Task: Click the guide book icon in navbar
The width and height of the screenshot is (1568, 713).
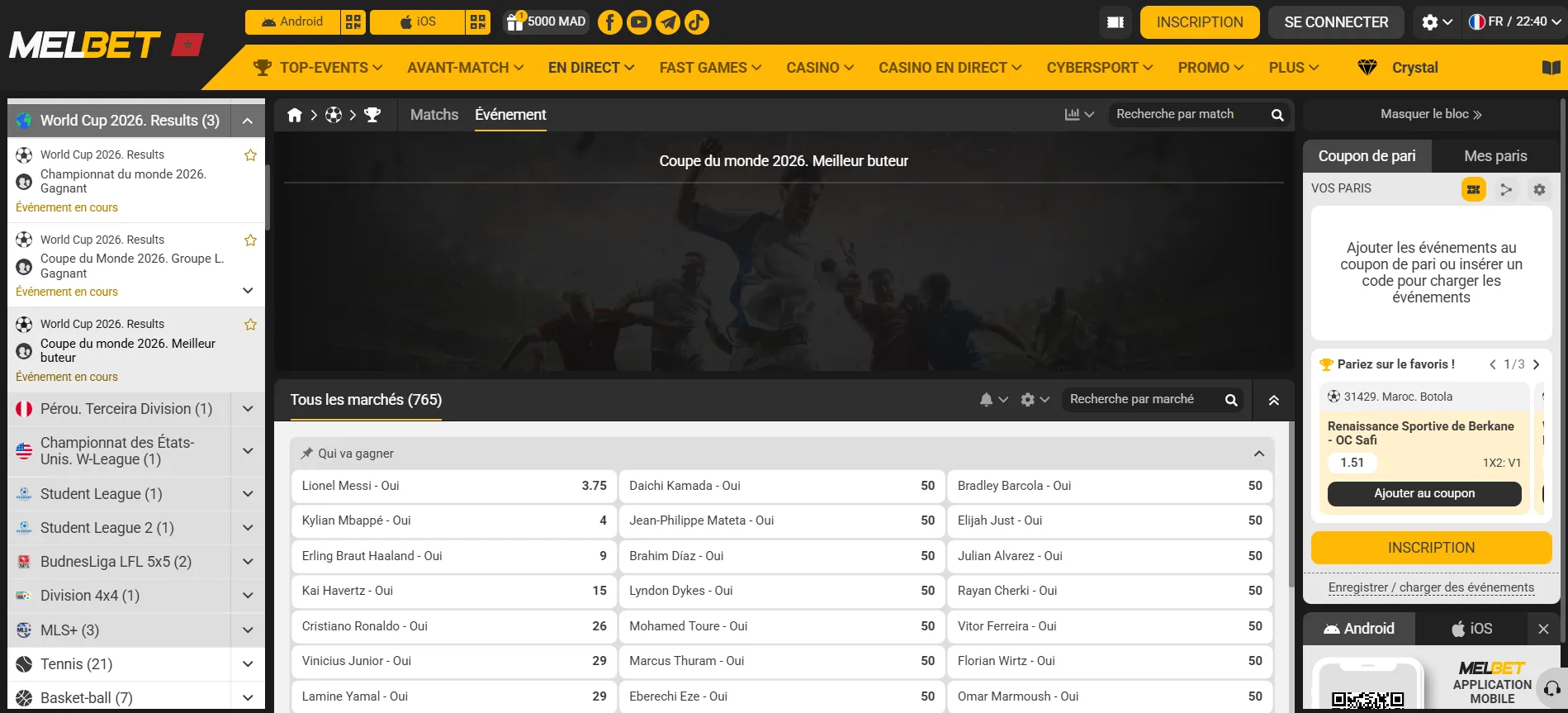Action: click(x=1551, y=68)
